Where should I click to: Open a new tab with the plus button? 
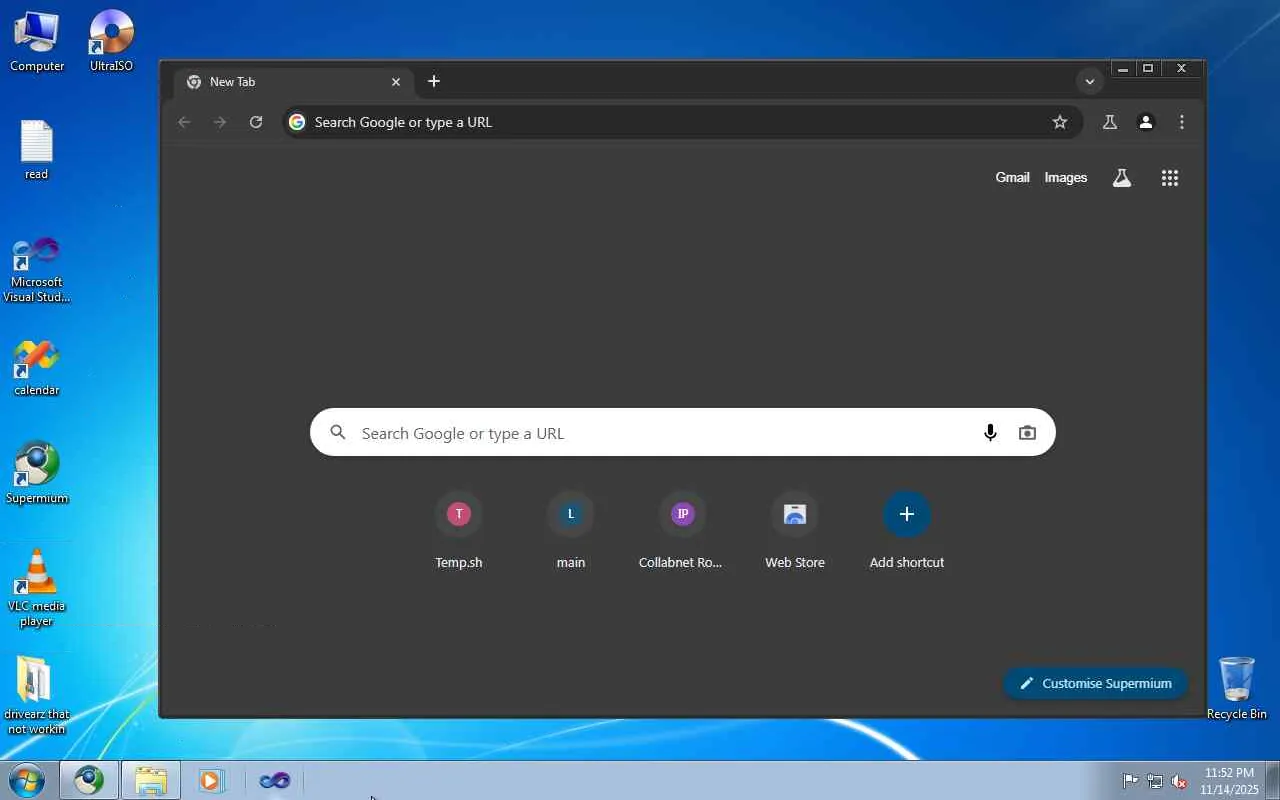click(434, 81)
